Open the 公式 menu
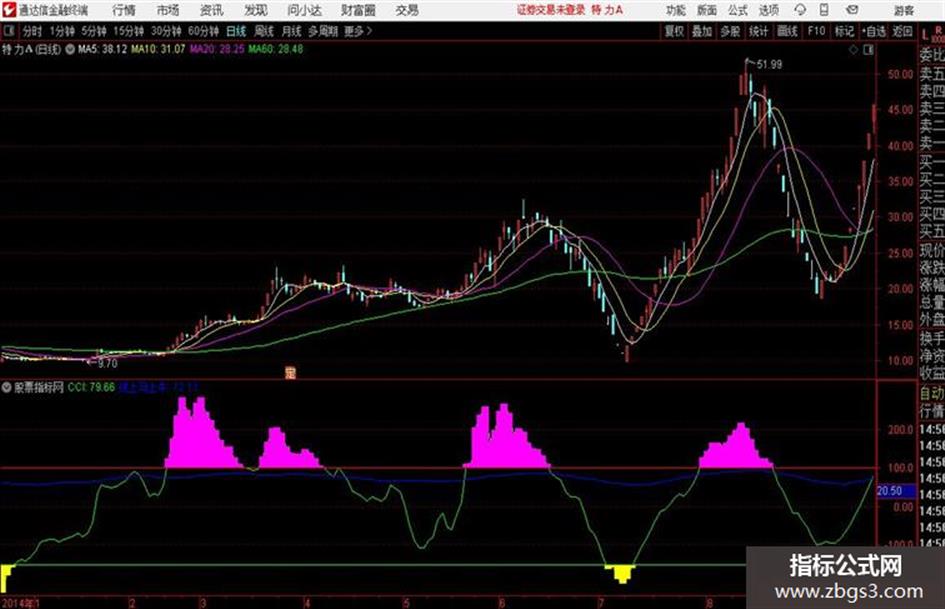Screen dimensions: 945x609 tap(738, 10)
